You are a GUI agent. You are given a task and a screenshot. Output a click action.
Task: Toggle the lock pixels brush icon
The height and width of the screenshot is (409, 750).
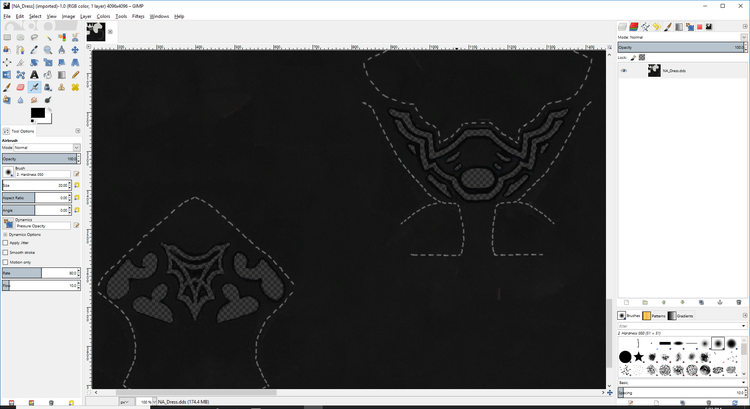tap(633, 57)
